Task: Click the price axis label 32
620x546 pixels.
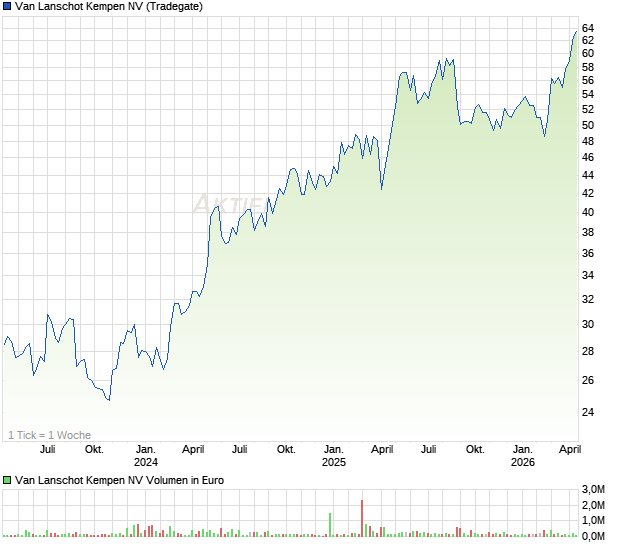Action: [x=588, y=299]
